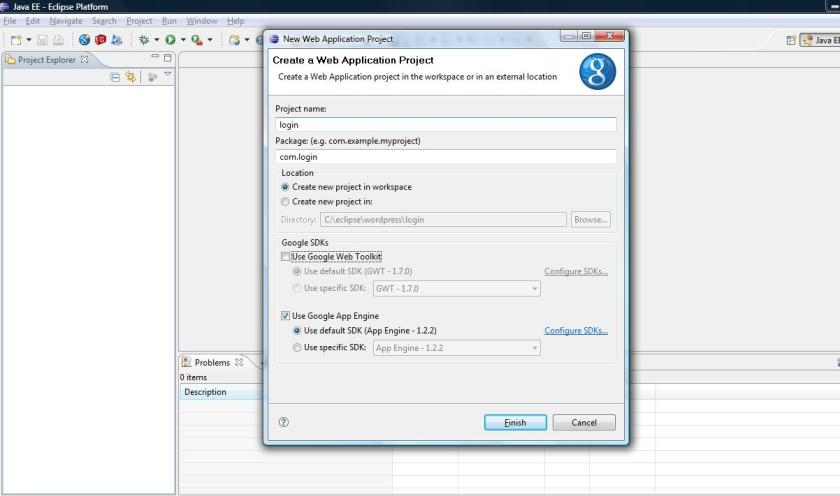Choose Use specific SDK for App Engine
This screenshot has width=840, height=496.
click(x=297, y=348)
